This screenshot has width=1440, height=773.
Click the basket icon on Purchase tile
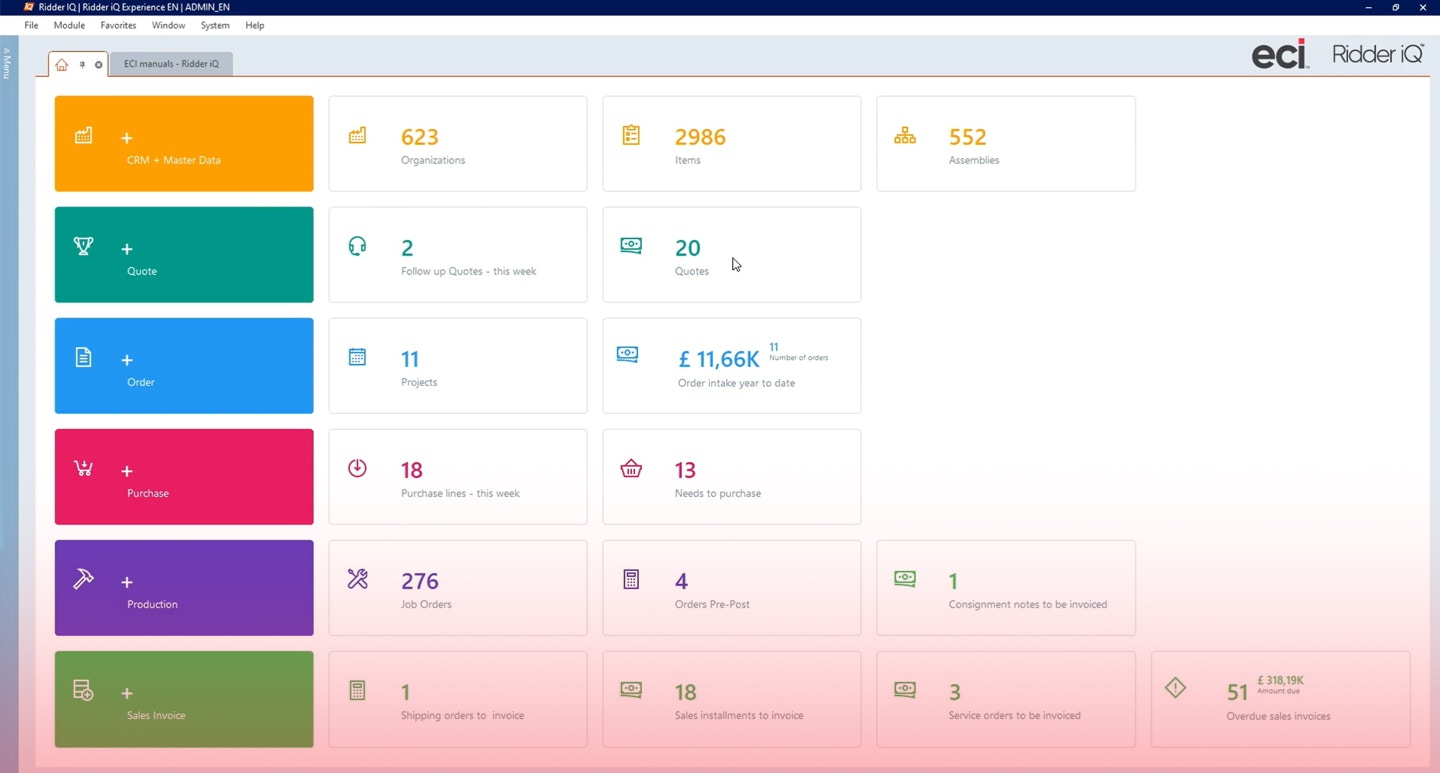(84, 468)
